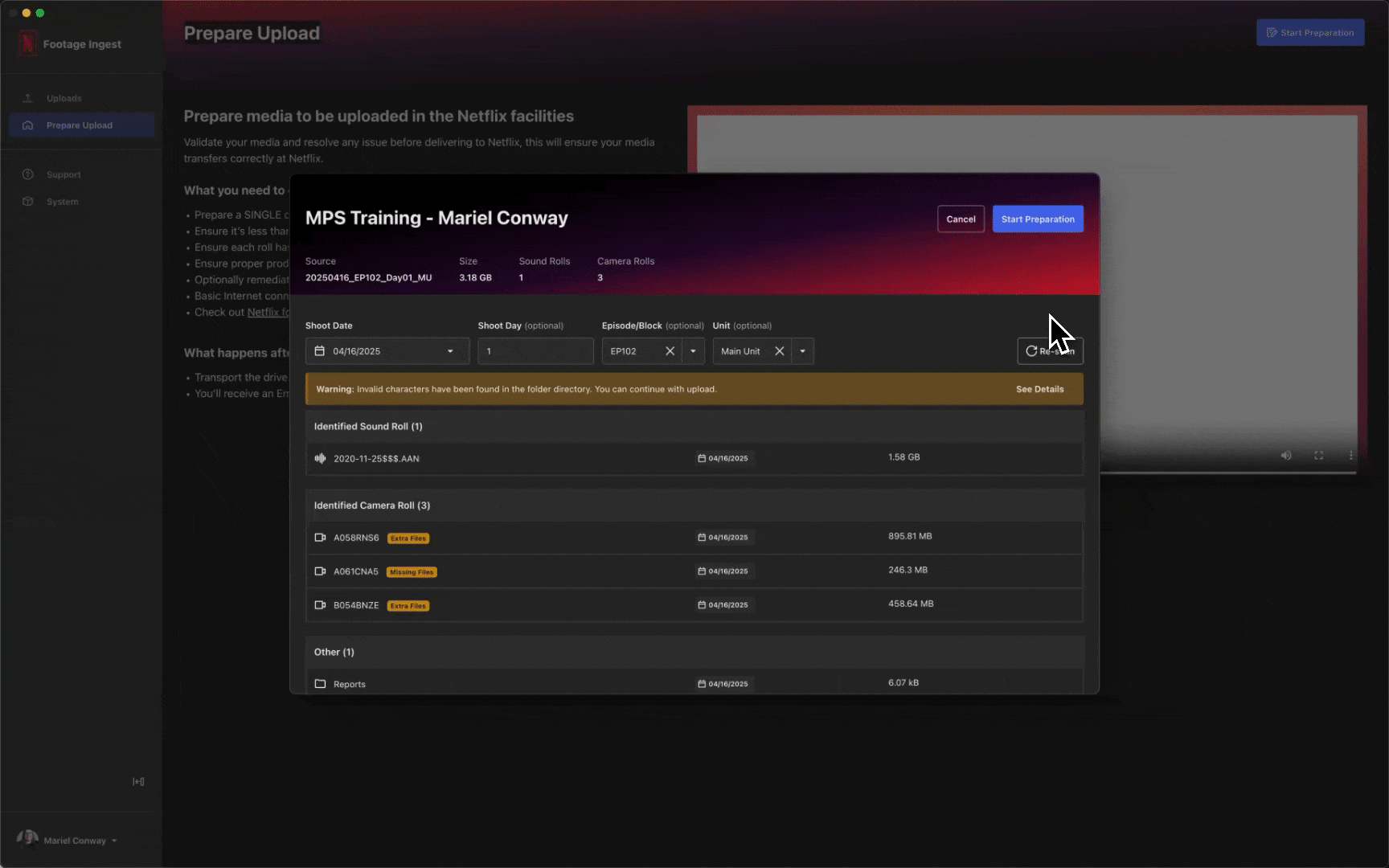Click the 3.18 GB size value
The width and height of the screenshot is (1389, 868).
[x=475, y=277]
